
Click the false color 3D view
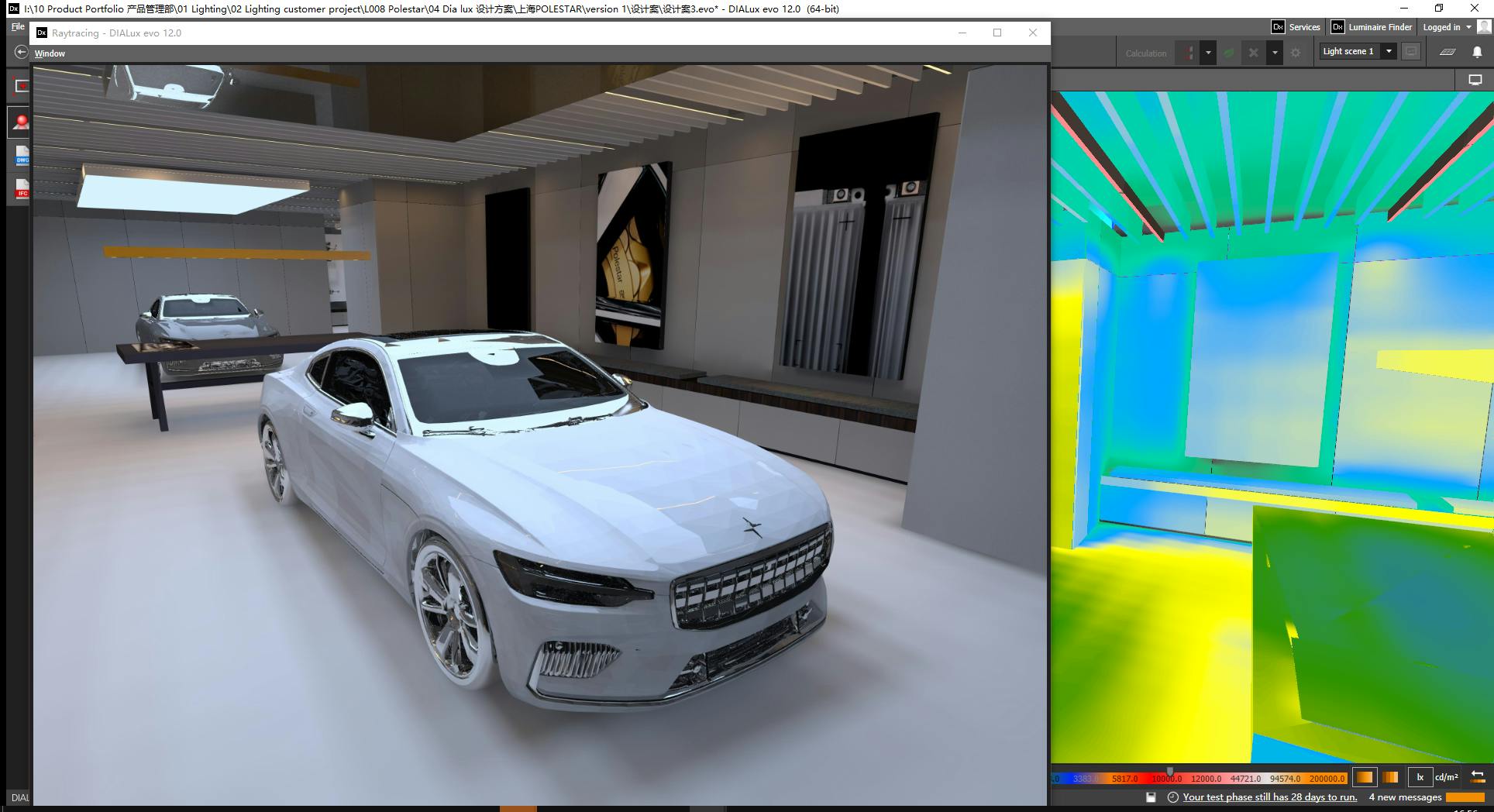point(1272,426)
